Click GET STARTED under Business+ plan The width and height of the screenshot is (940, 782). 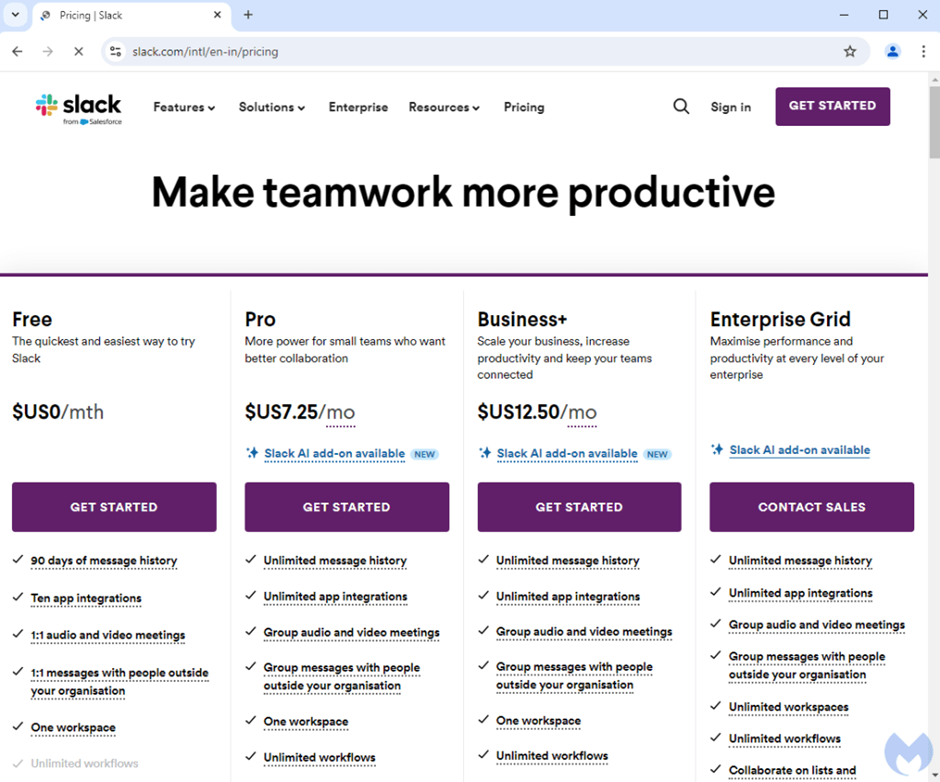click(x=579, y=507)
